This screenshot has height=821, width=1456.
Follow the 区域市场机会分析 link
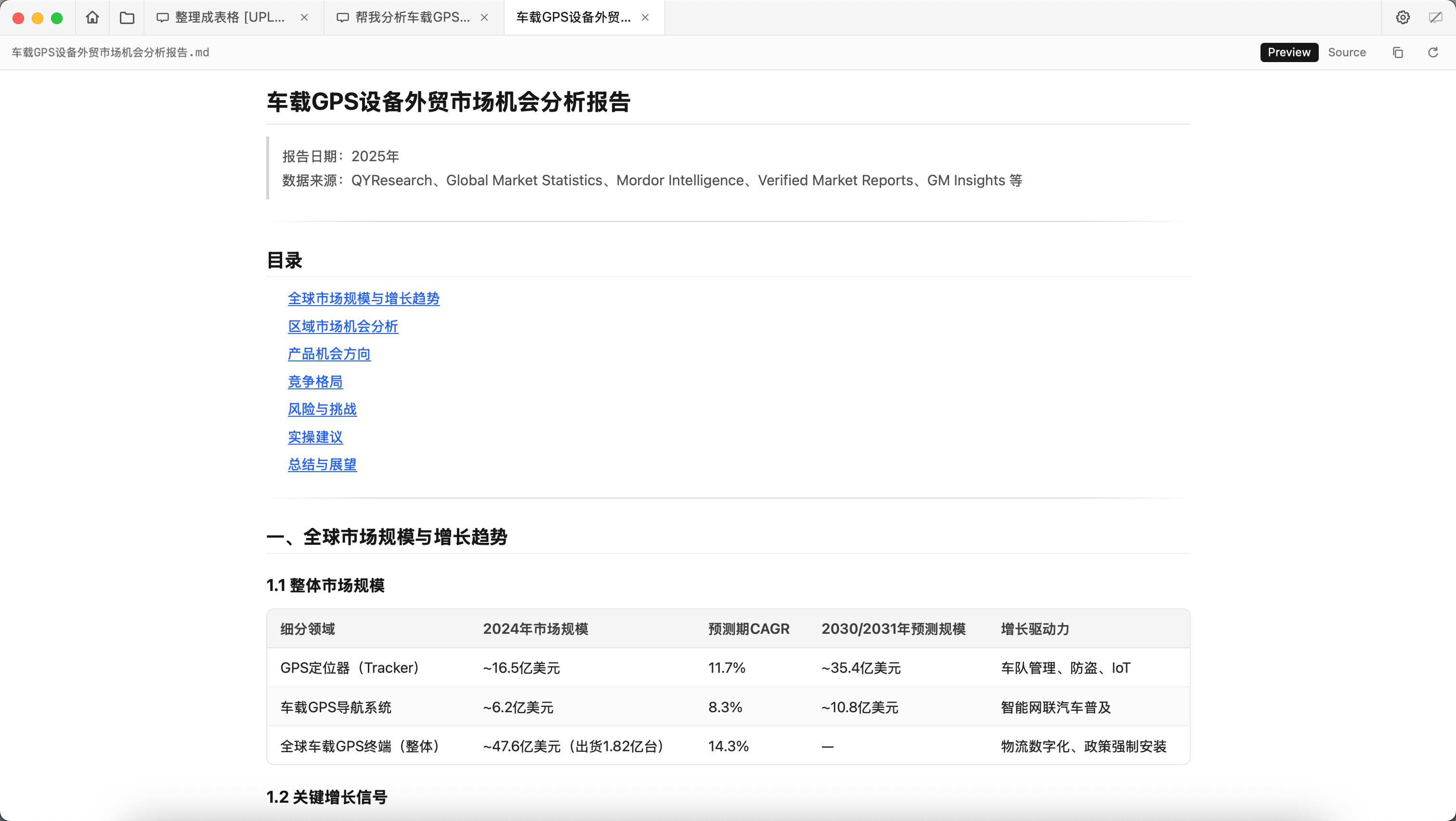[x=343, y=326]
